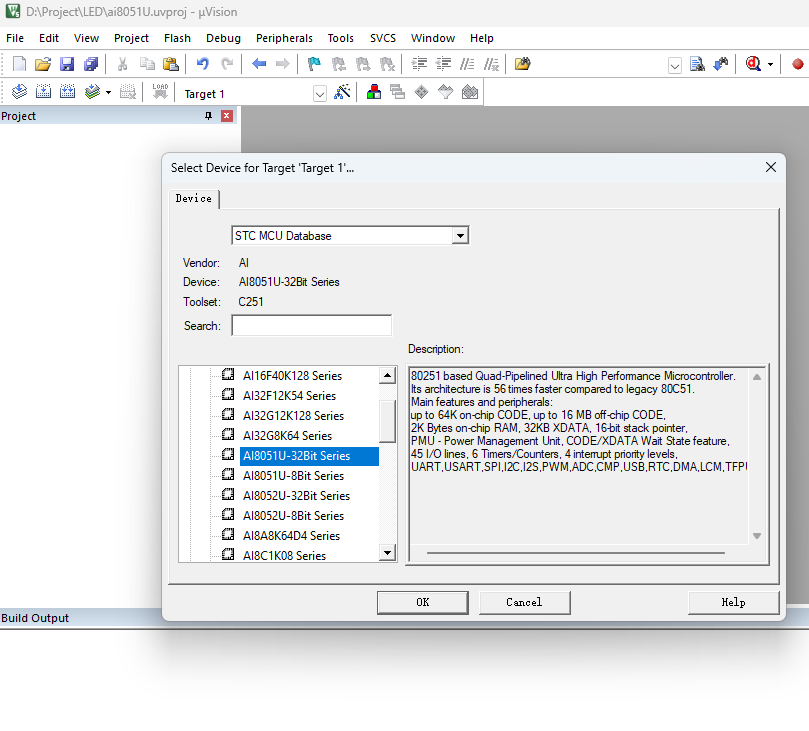The width and height of the screenshot is (809, 731).
Task: Open the Debug menu
Action: coord(223,38)
